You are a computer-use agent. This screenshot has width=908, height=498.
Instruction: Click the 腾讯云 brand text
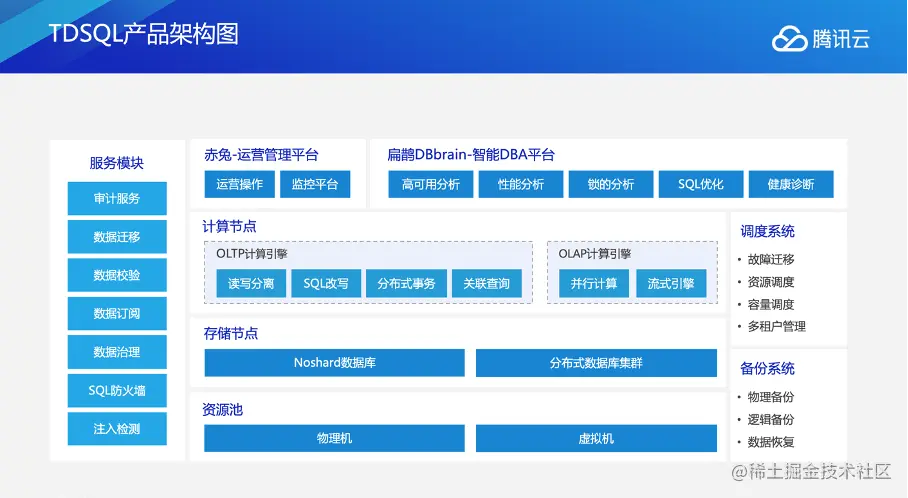pyautogui.click(x=841, y=39)
